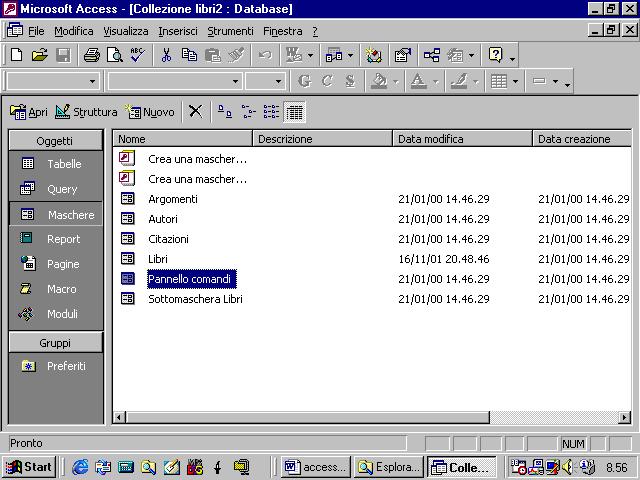Open Print Preview icon
The height and width of the screenshot is (480, 640).
point(115,55)
